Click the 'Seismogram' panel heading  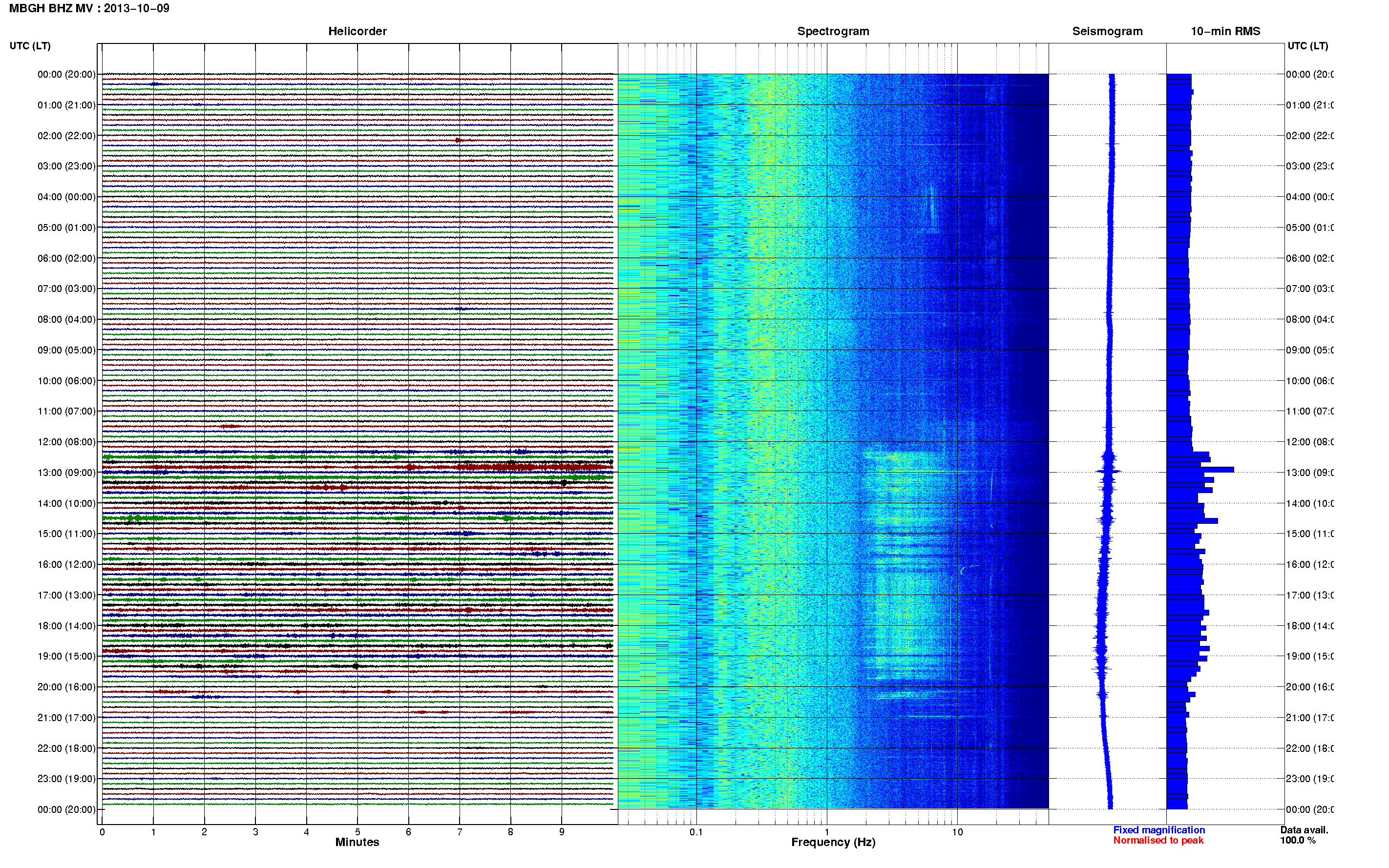(1107, 31)
